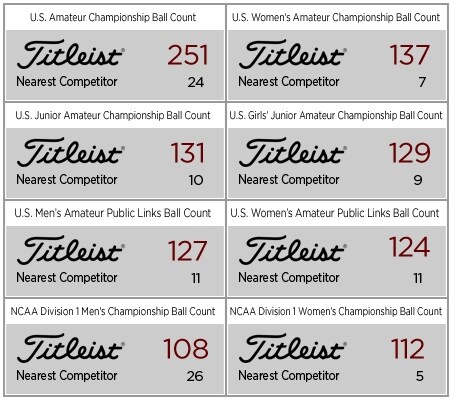Screen dimensions: 454x400
Task: Click Titleist logo in U.S. Amateur Championship panel
Action: tap(71, 54)
